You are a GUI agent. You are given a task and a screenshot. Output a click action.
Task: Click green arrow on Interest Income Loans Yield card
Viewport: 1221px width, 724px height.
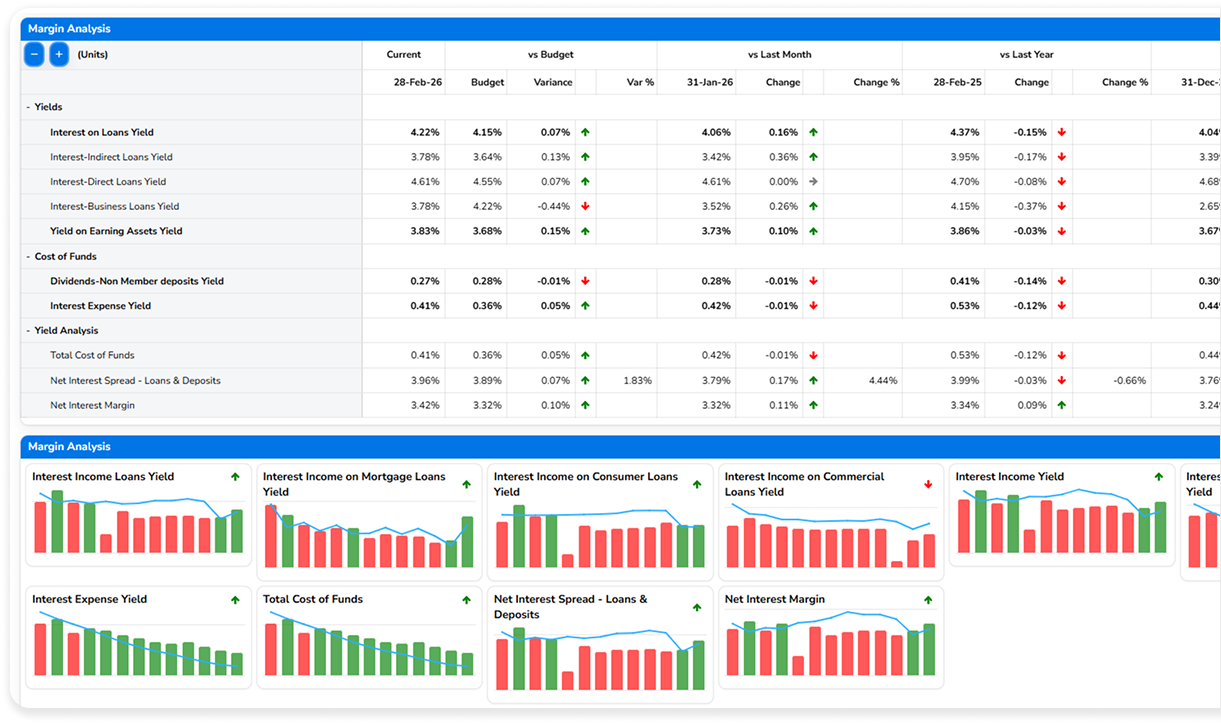click(x=235, y=477)
